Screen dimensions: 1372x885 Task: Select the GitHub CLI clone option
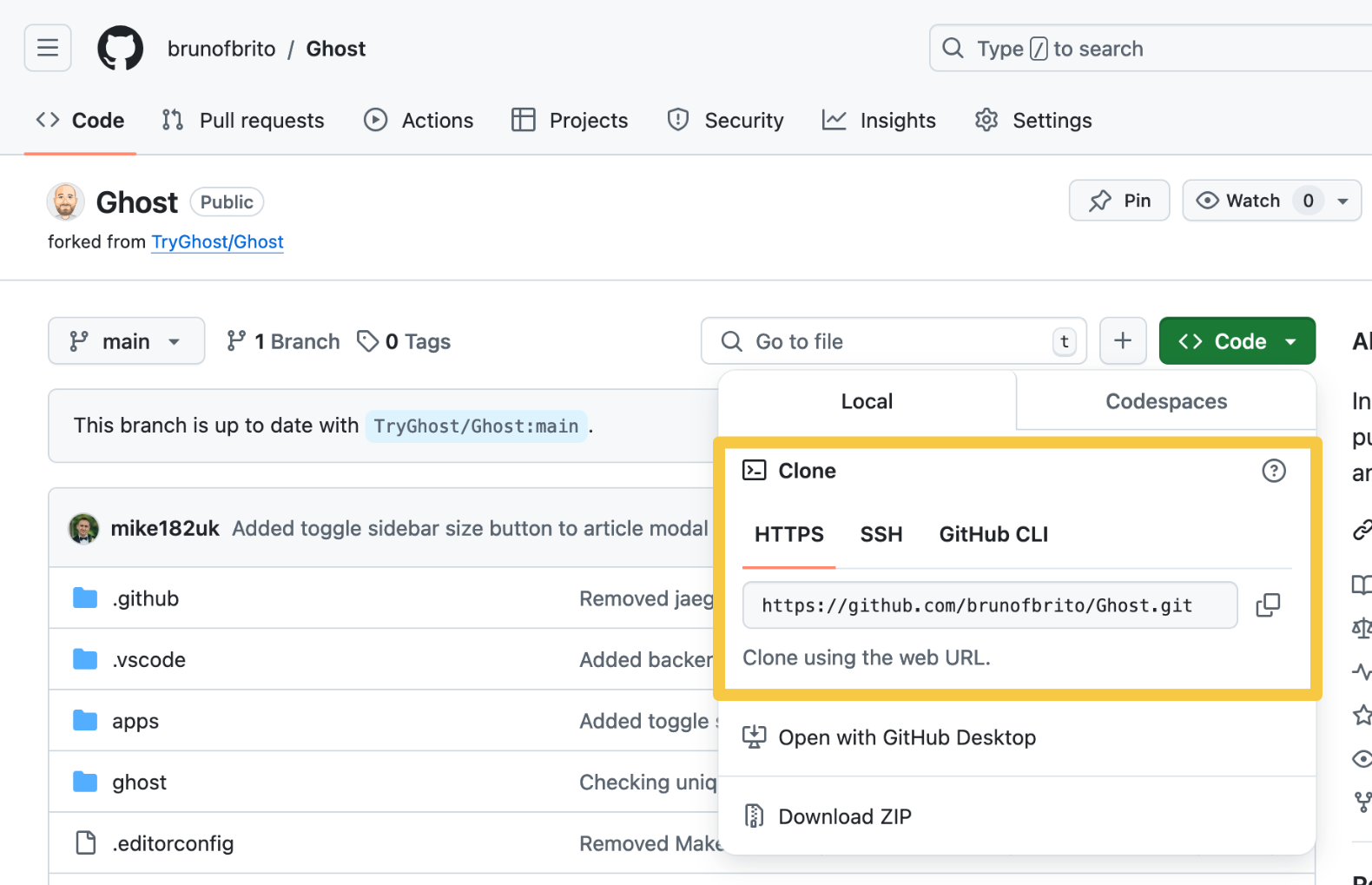click(993, 534)
